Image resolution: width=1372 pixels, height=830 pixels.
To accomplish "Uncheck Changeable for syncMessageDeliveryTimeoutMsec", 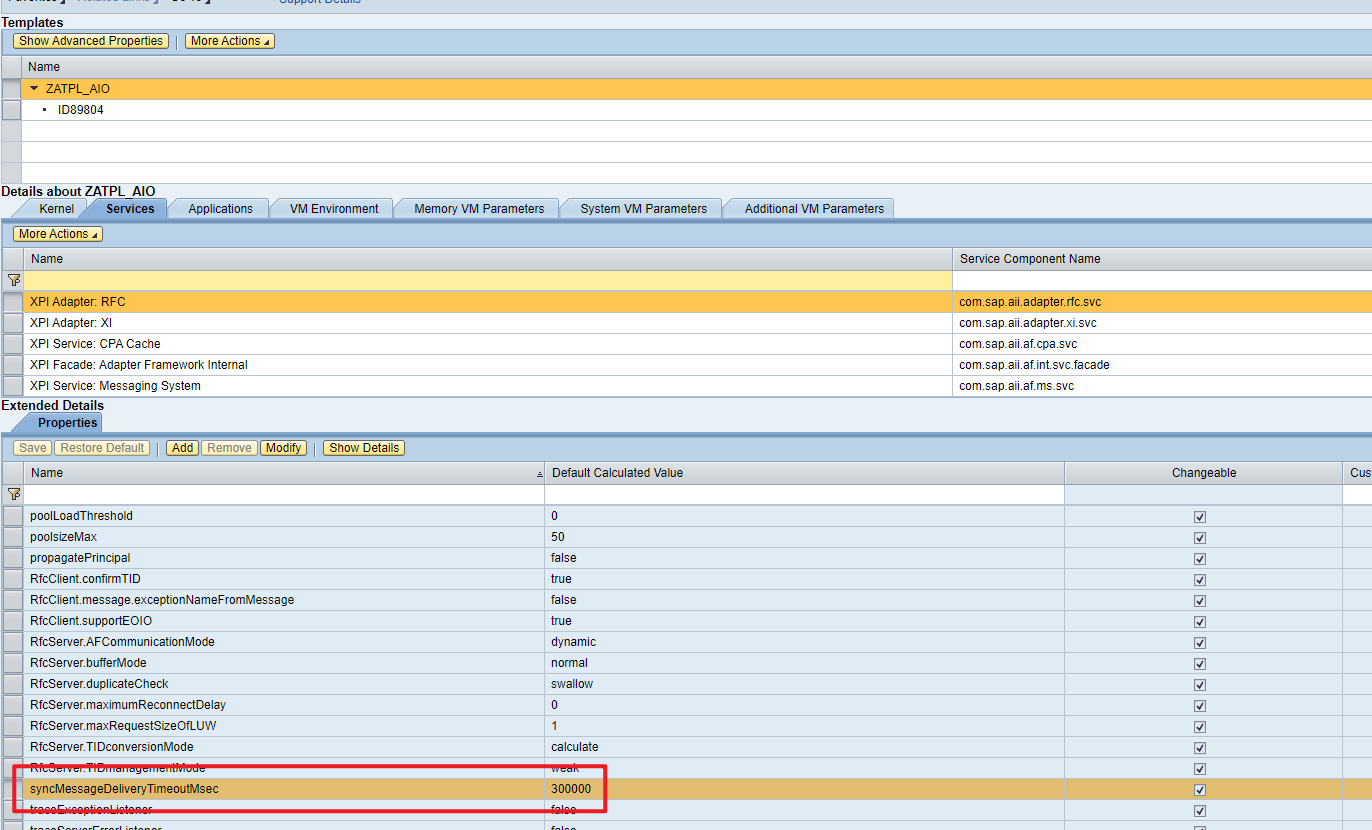I will point(1199,789).
